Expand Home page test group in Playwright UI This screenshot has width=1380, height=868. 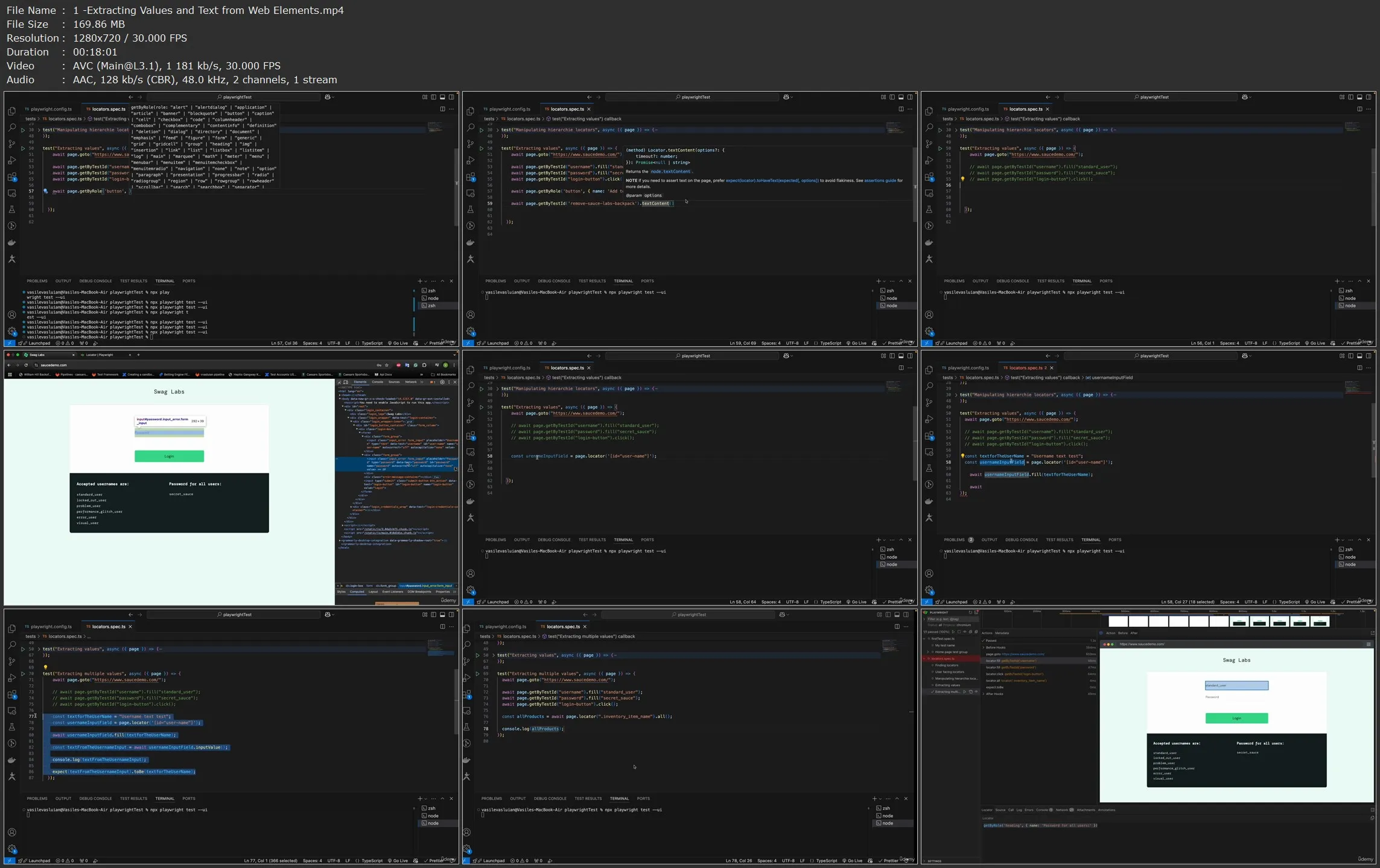929,651
